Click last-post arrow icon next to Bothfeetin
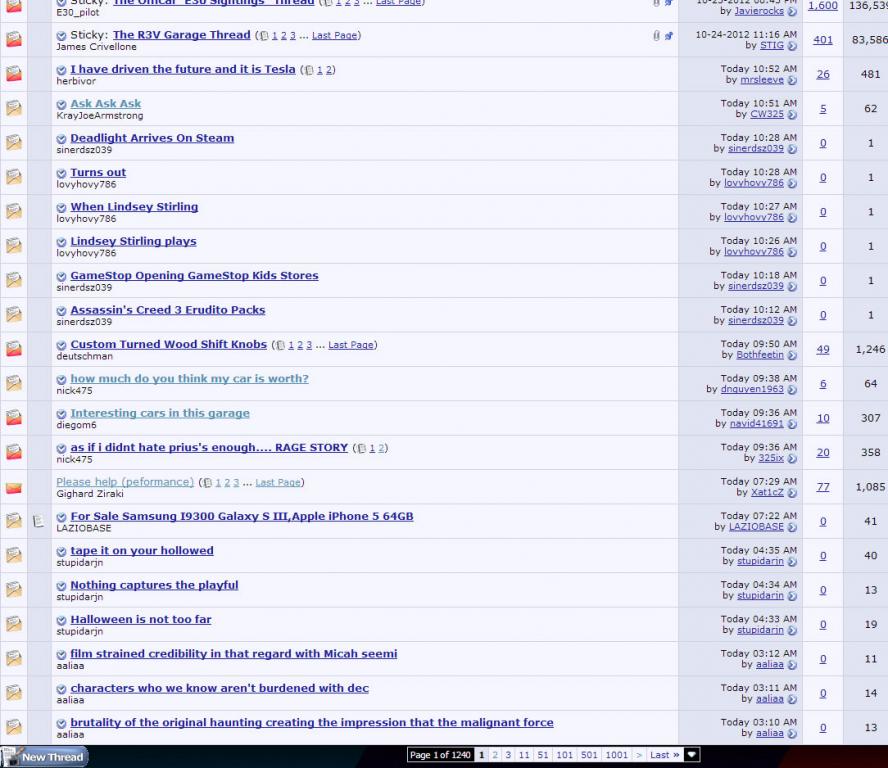This screenshot has width=888, height=768. 792,355
